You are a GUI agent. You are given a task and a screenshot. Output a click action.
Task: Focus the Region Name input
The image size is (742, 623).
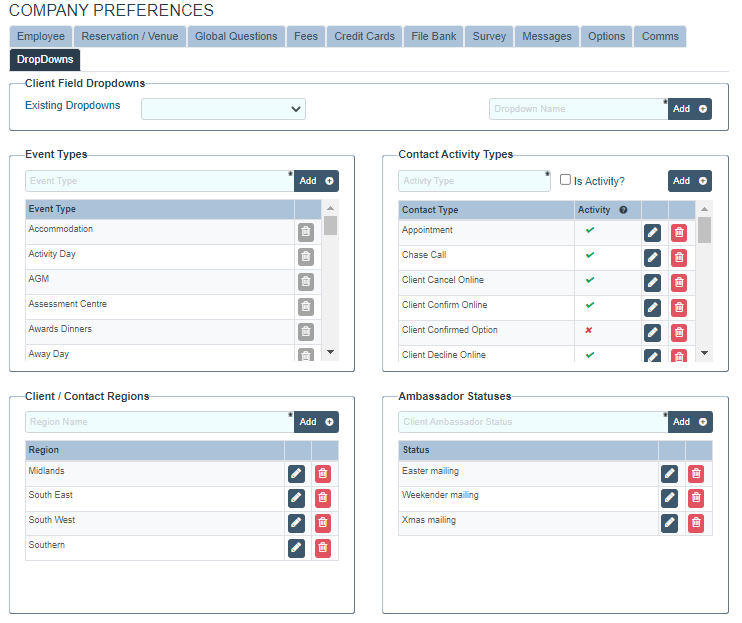click(x=159, y=421)
